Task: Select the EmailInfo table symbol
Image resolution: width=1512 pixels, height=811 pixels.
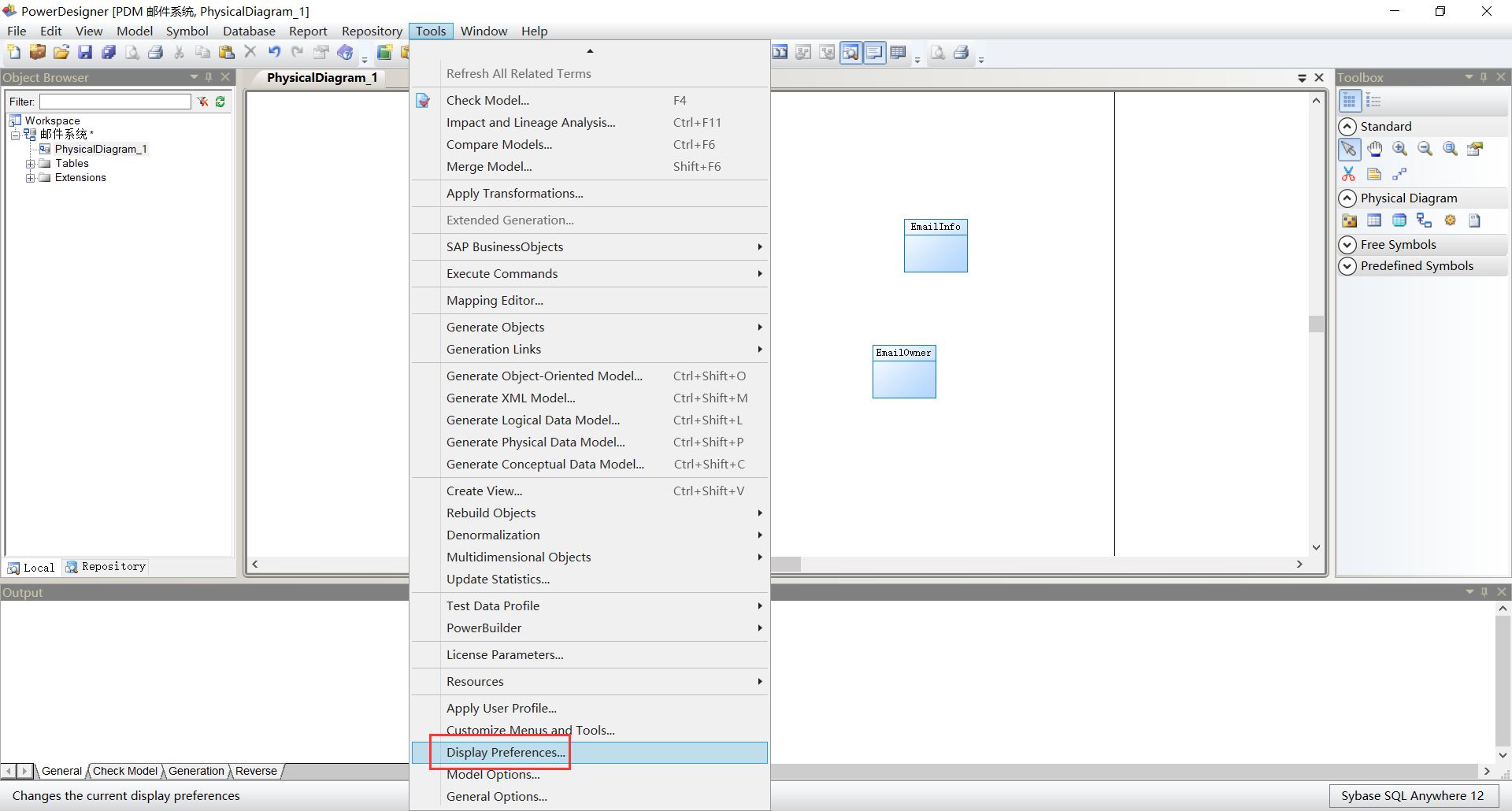Action: click(x=936, y=246)
